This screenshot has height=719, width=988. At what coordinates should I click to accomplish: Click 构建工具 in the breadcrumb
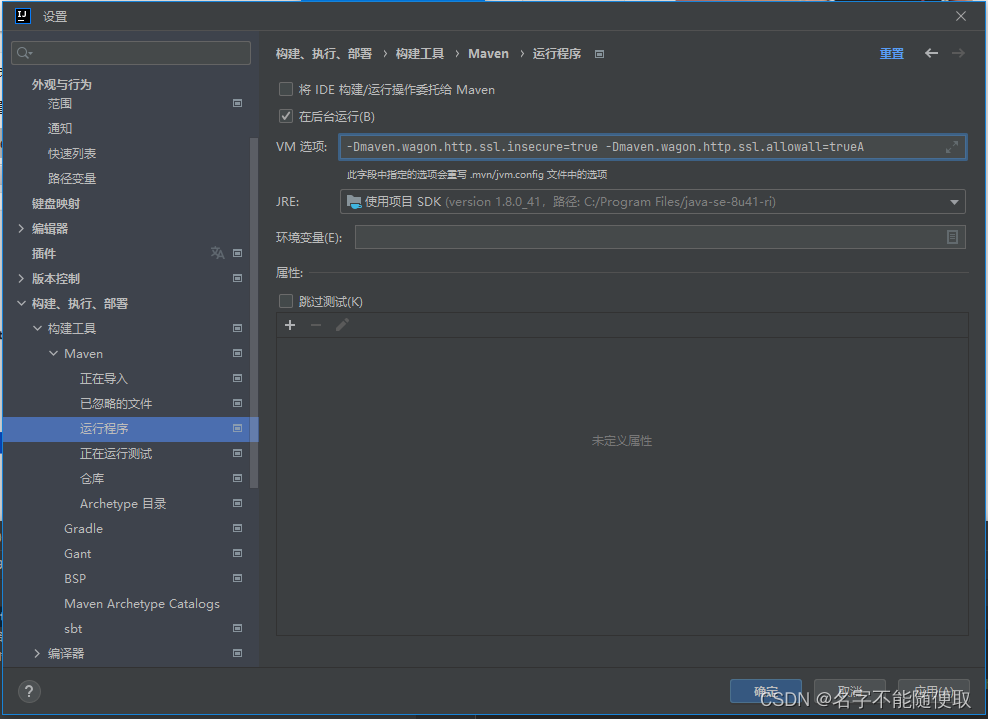(420, 54)
